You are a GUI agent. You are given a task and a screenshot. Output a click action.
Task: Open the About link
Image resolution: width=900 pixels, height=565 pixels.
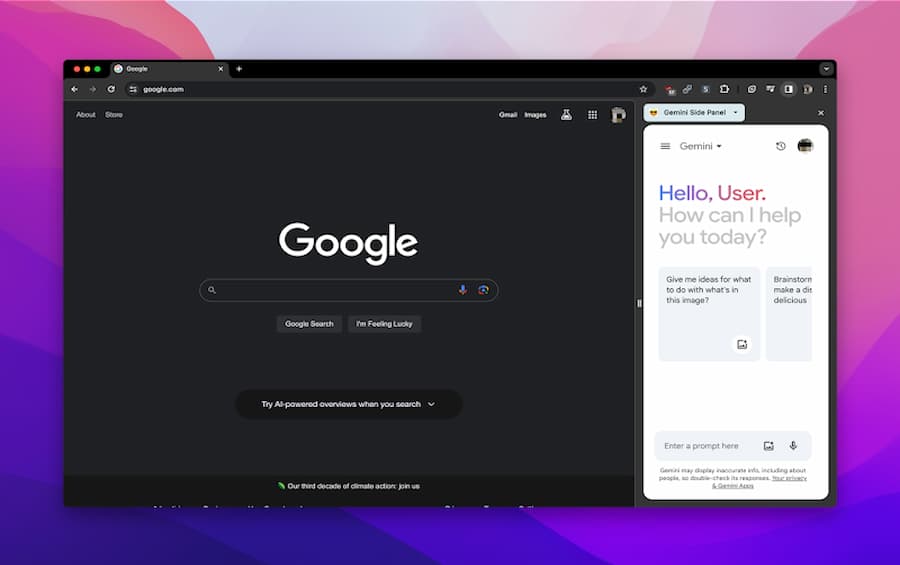click(x=86, y=115)
